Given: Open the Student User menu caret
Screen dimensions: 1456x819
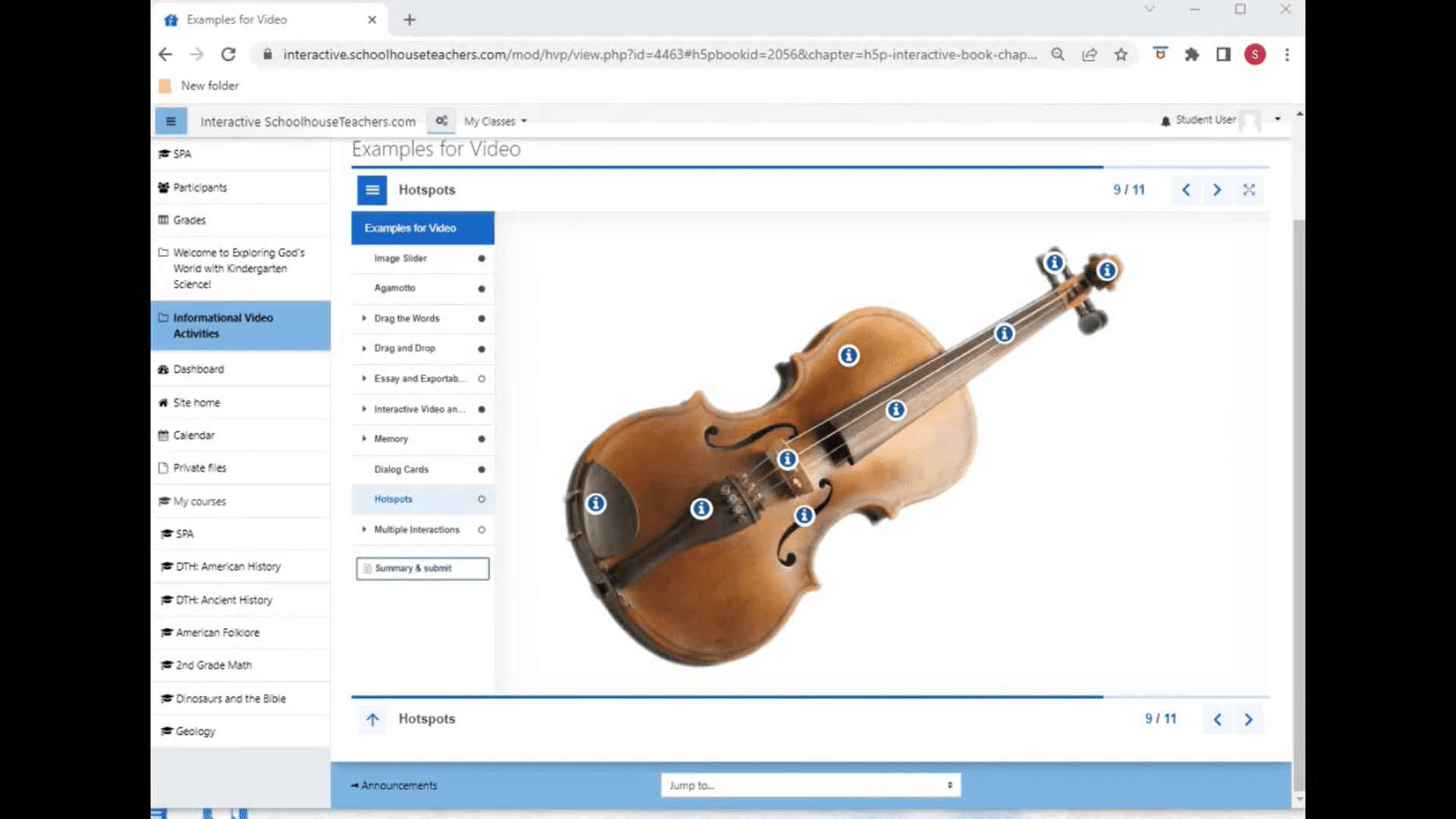Looking at the screenshot, I should pos(1278,119).
